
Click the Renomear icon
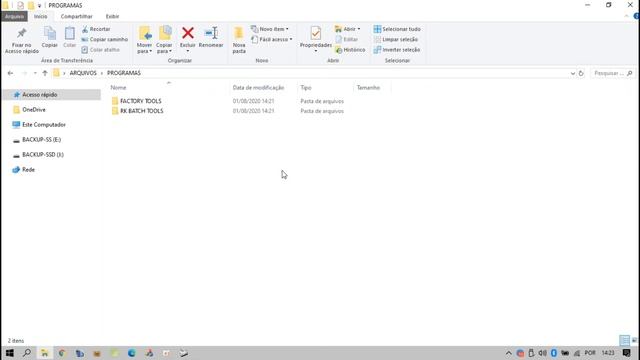click(x=211, y=37)
